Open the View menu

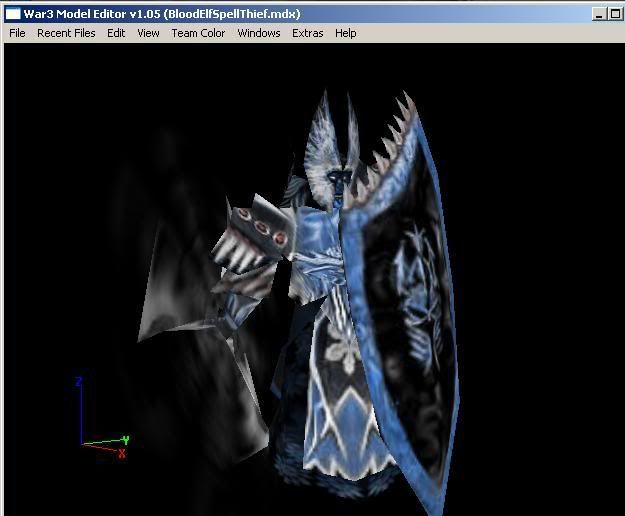pos(148,33)
